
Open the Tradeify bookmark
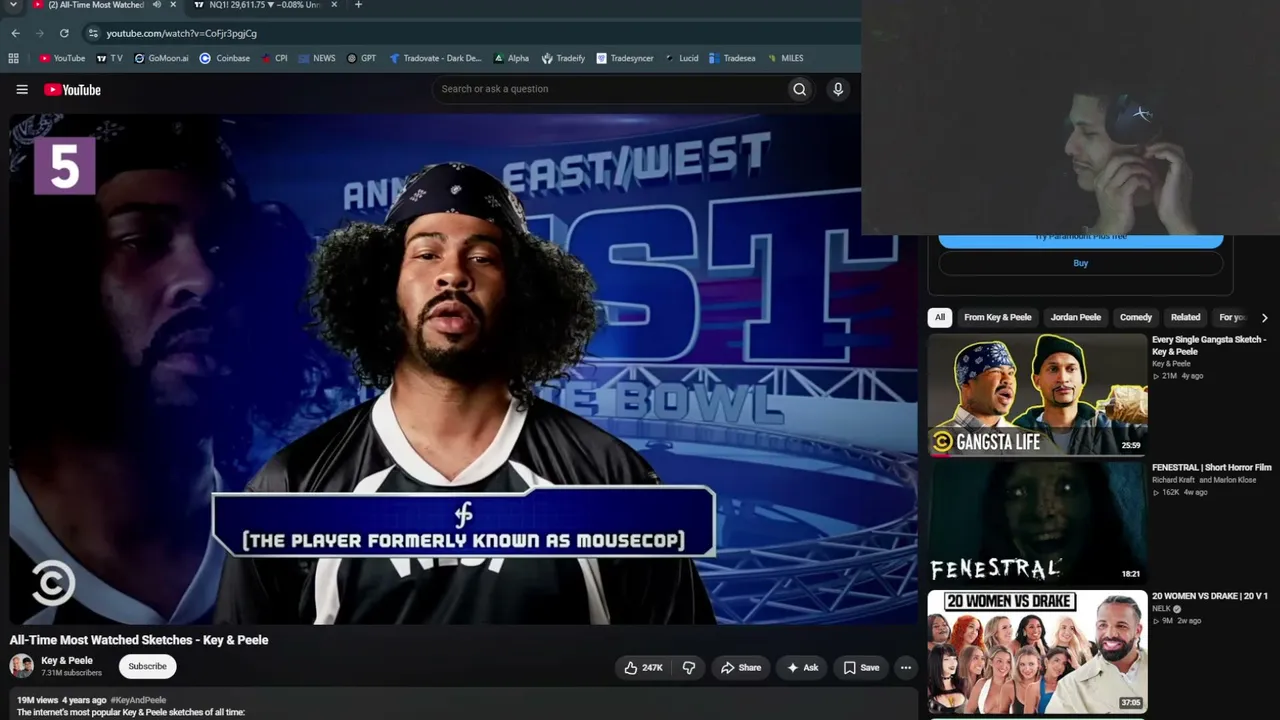pyautogui.click(x=563, y=58)
